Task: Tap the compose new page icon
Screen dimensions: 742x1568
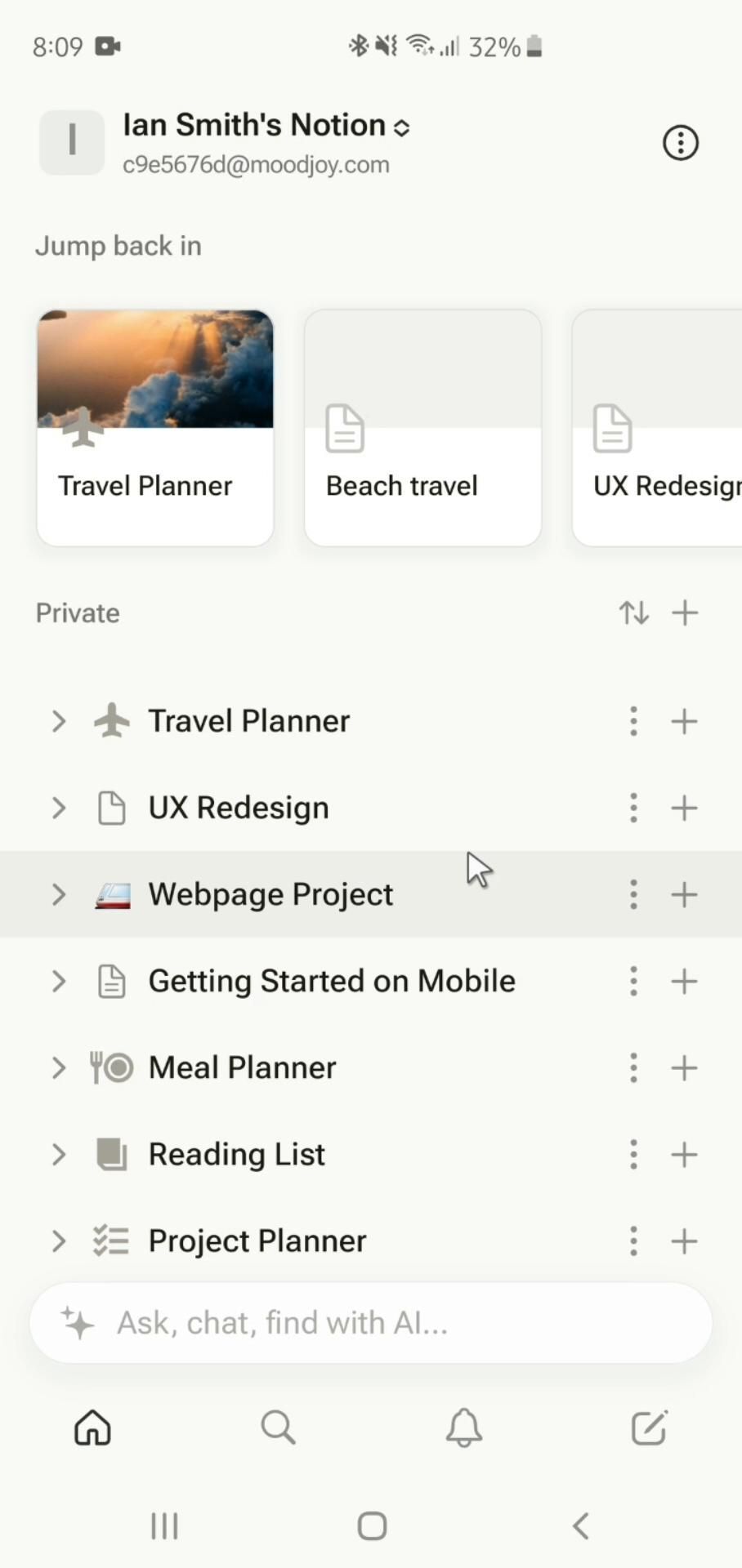Action: click(650, 1428)
